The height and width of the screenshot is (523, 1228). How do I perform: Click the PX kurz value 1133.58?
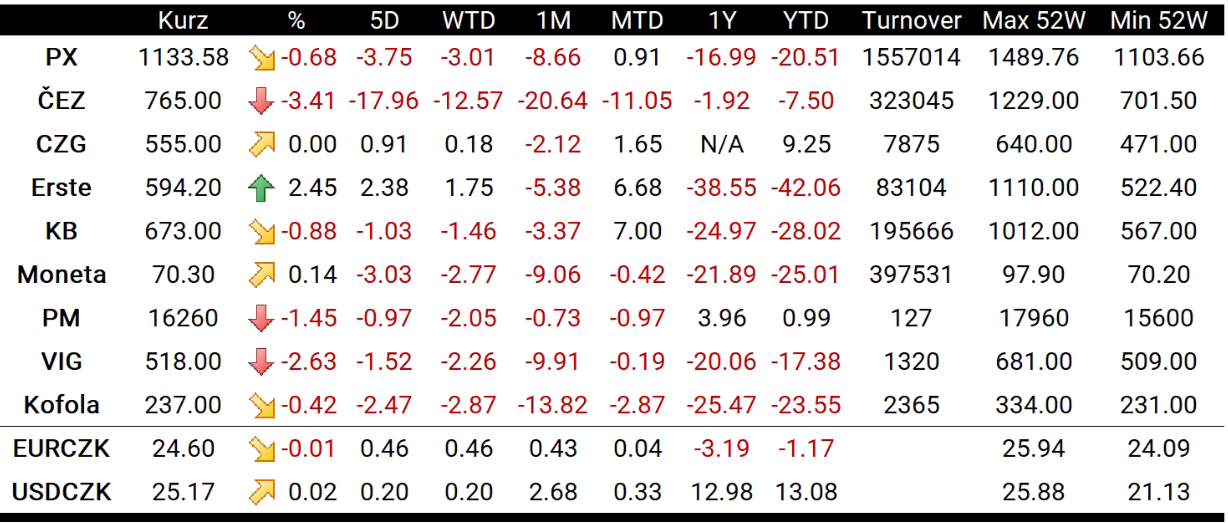pos(183,58)
